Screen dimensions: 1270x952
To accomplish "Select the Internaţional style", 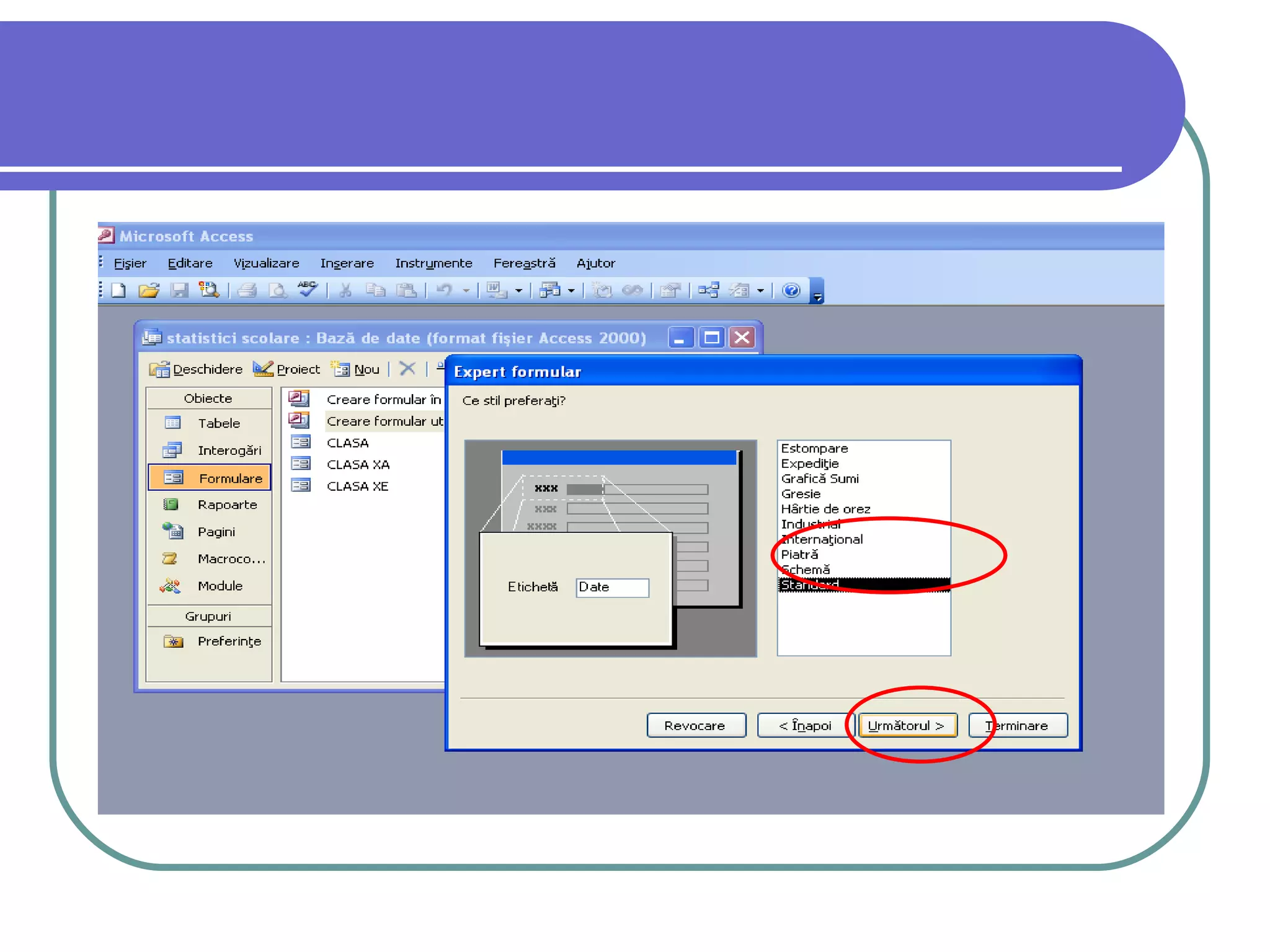I will coord(822,539).
